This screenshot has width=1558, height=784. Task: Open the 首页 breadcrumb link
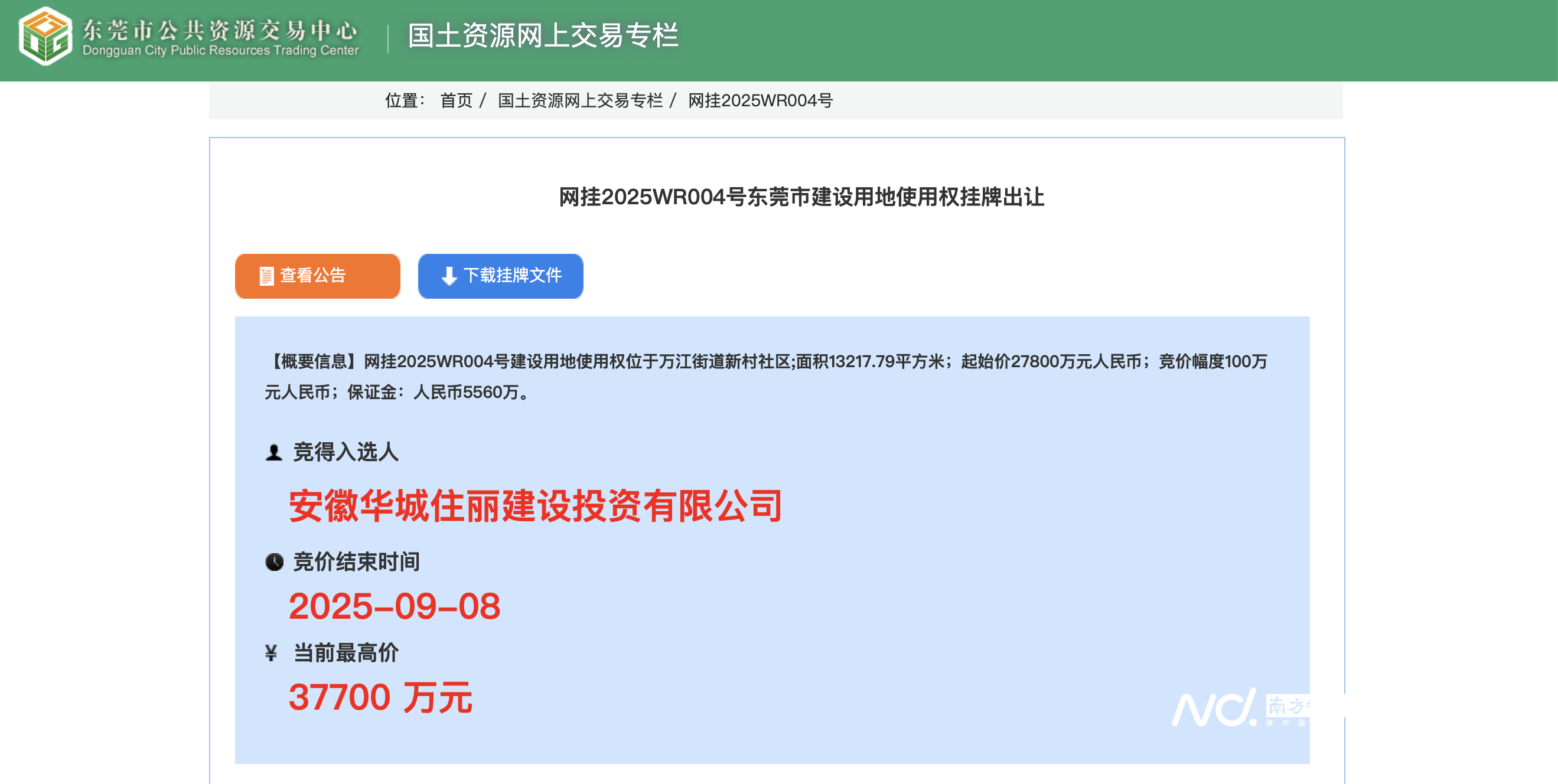pyautogui.click(x=457, y=101)
